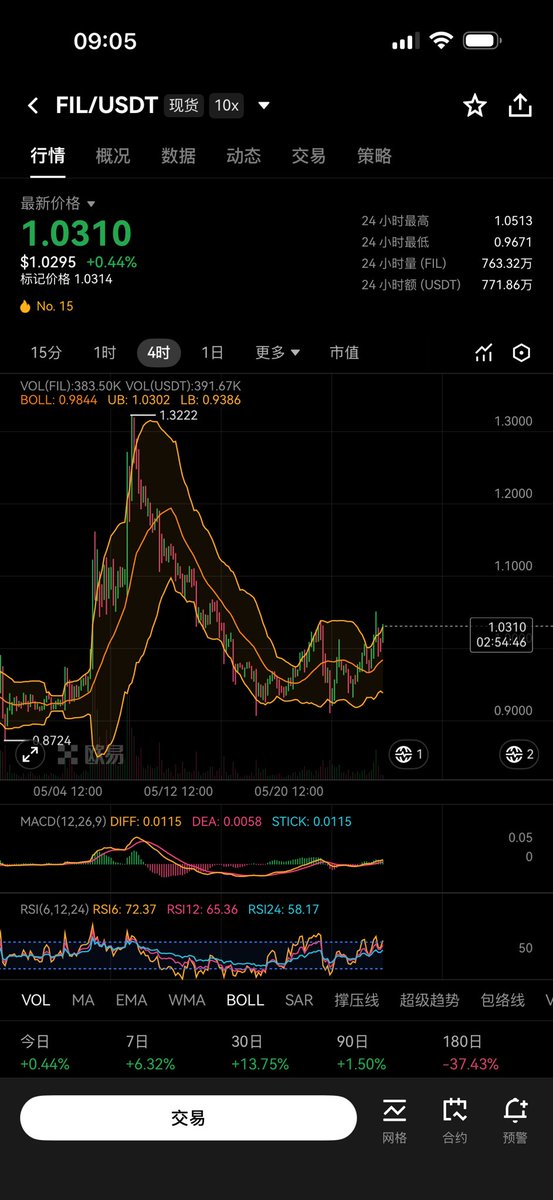Tap the 24小时最低 value 0.9671

pos(513,243)
